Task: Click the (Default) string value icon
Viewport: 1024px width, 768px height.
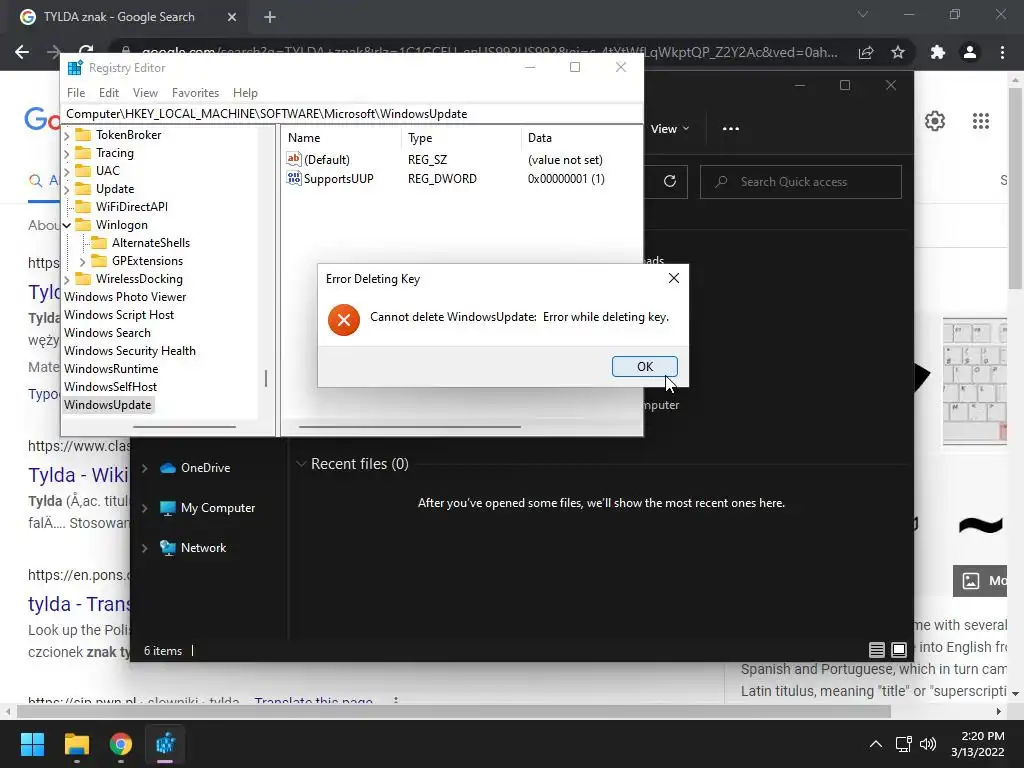Action: [x=294, y=159]
